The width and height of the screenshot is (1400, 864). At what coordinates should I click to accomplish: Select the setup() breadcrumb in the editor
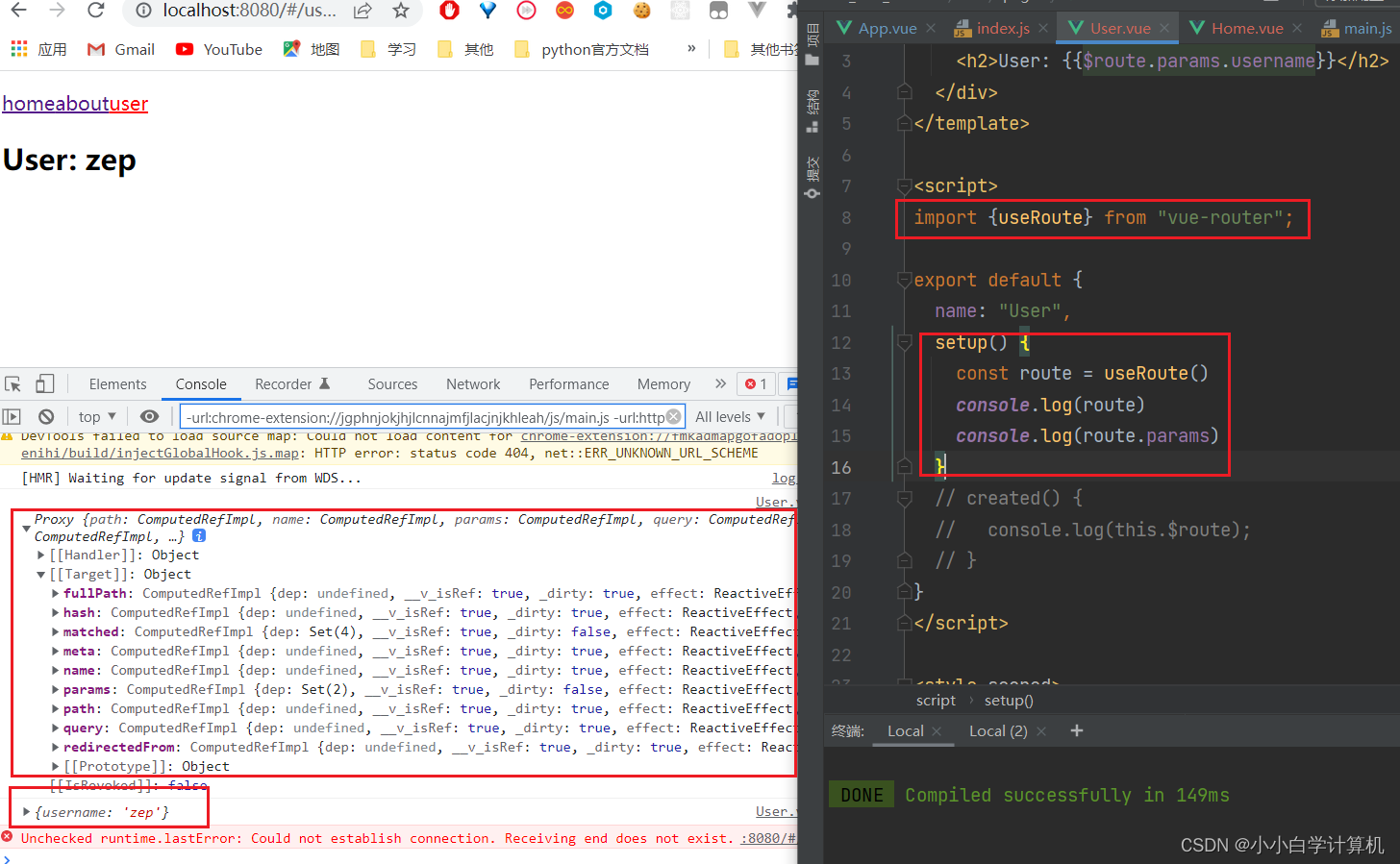[1009, 700]
